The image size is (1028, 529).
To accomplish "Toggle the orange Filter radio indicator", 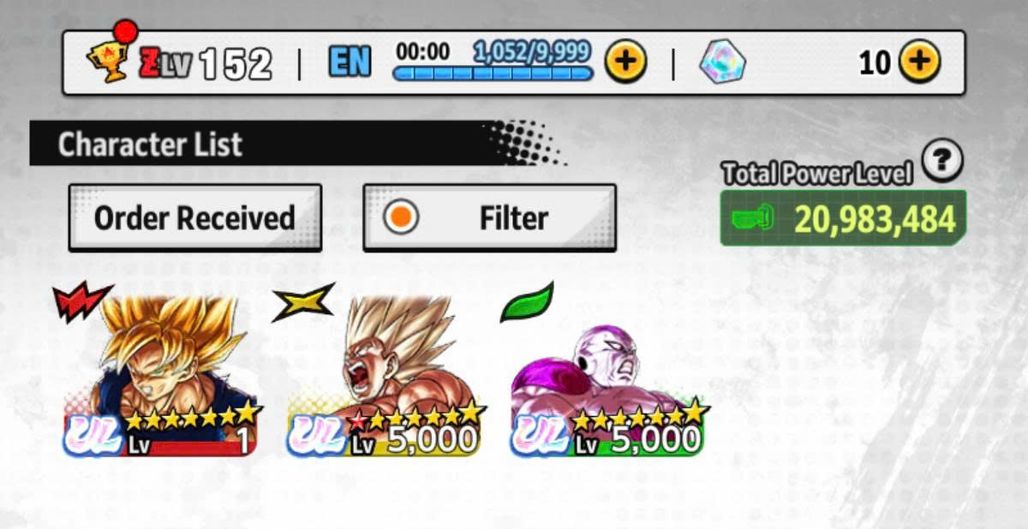I will coord(400,217).
